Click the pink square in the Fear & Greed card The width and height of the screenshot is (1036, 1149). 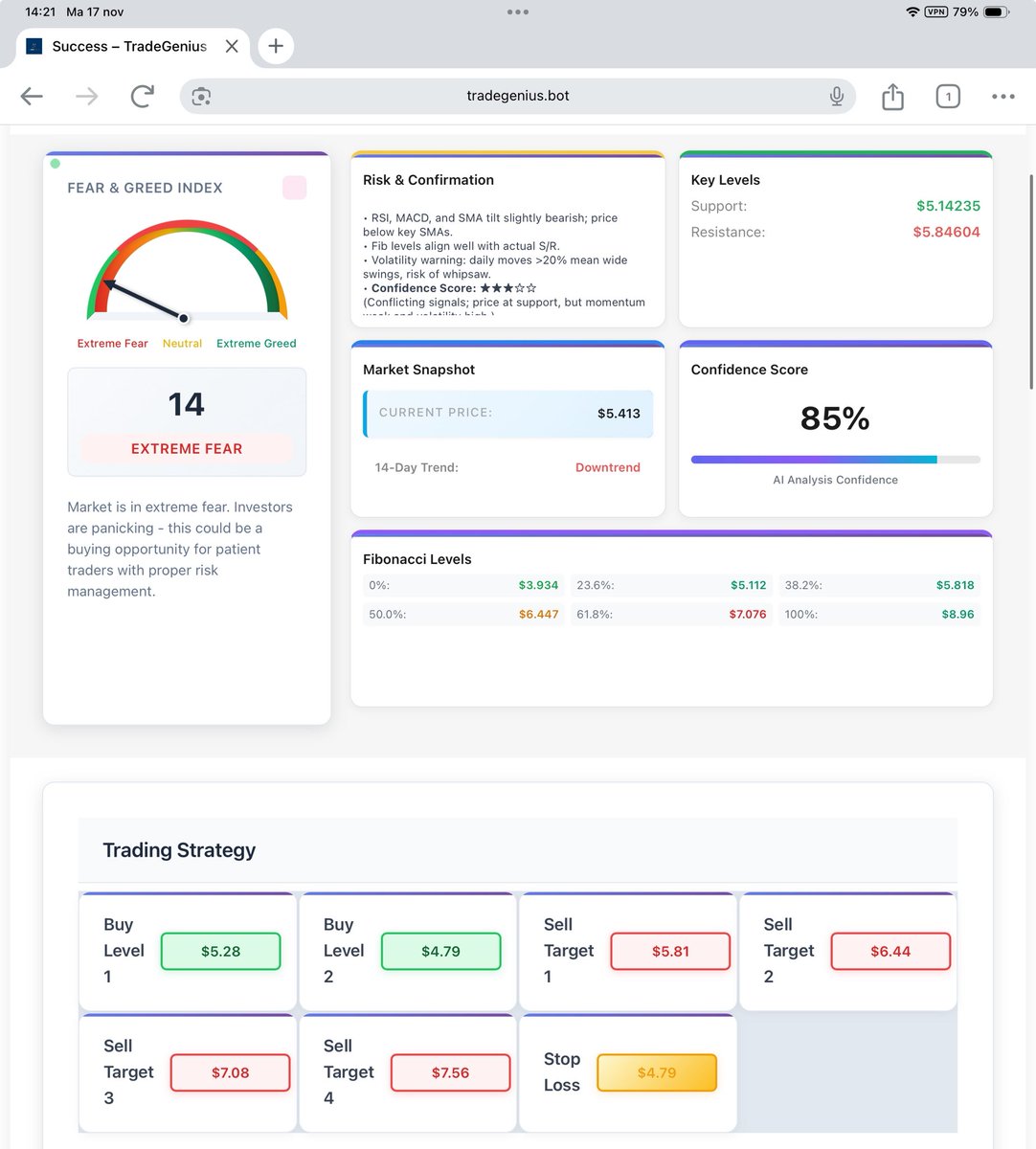click(295, 188)
